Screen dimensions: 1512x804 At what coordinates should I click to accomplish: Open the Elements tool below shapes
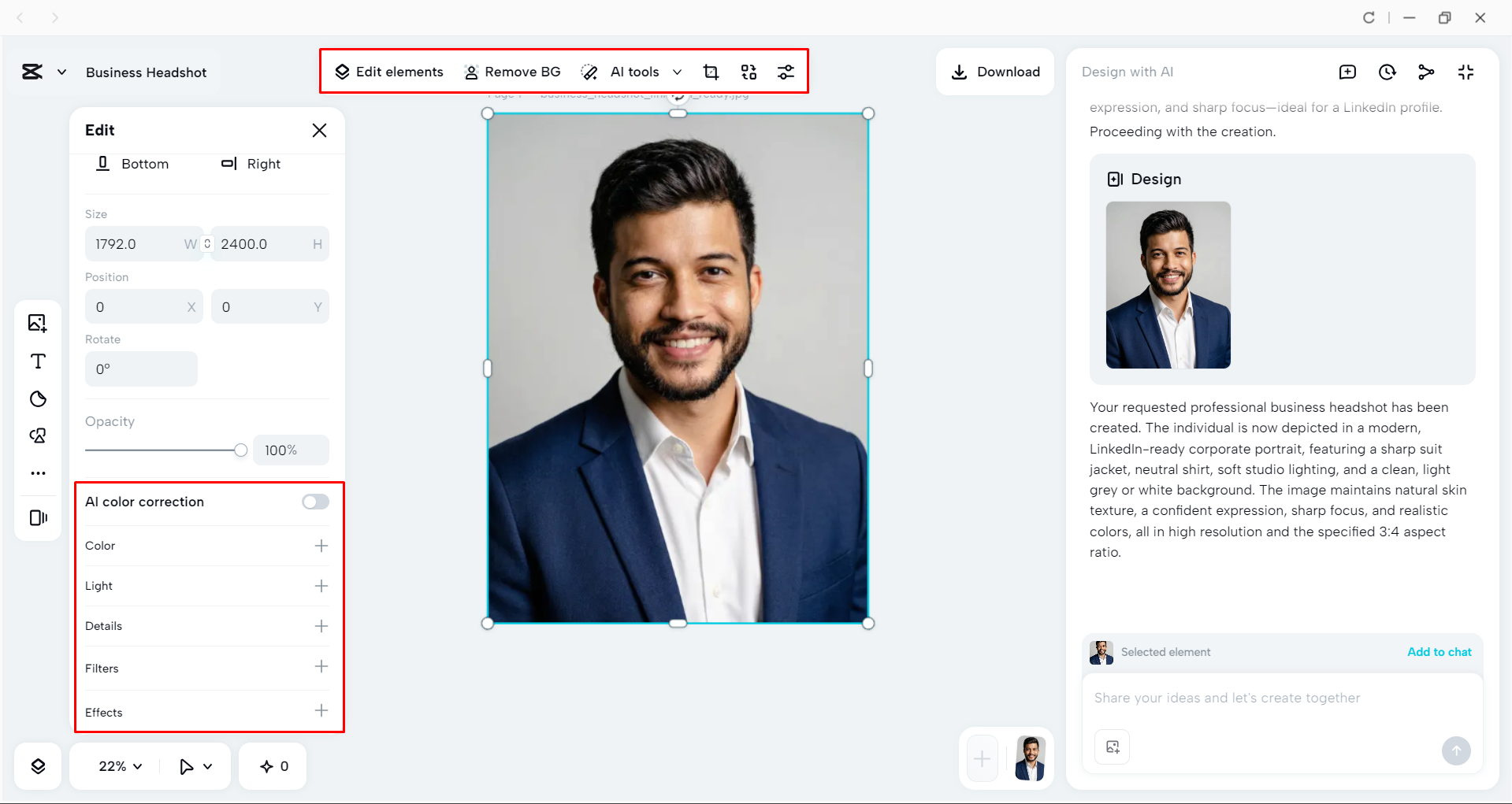(37, 435)
